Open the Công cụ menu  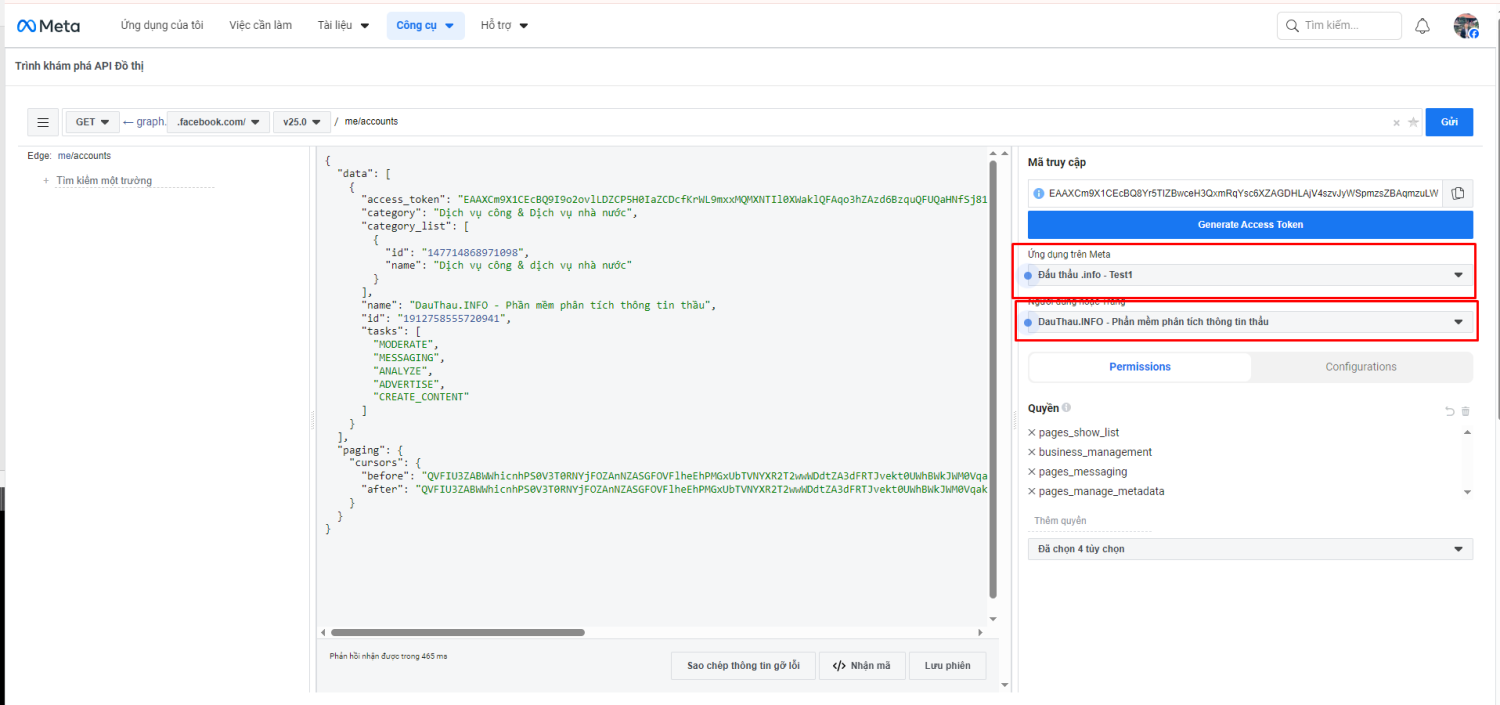pyautogui.click(x=425, y=26)
